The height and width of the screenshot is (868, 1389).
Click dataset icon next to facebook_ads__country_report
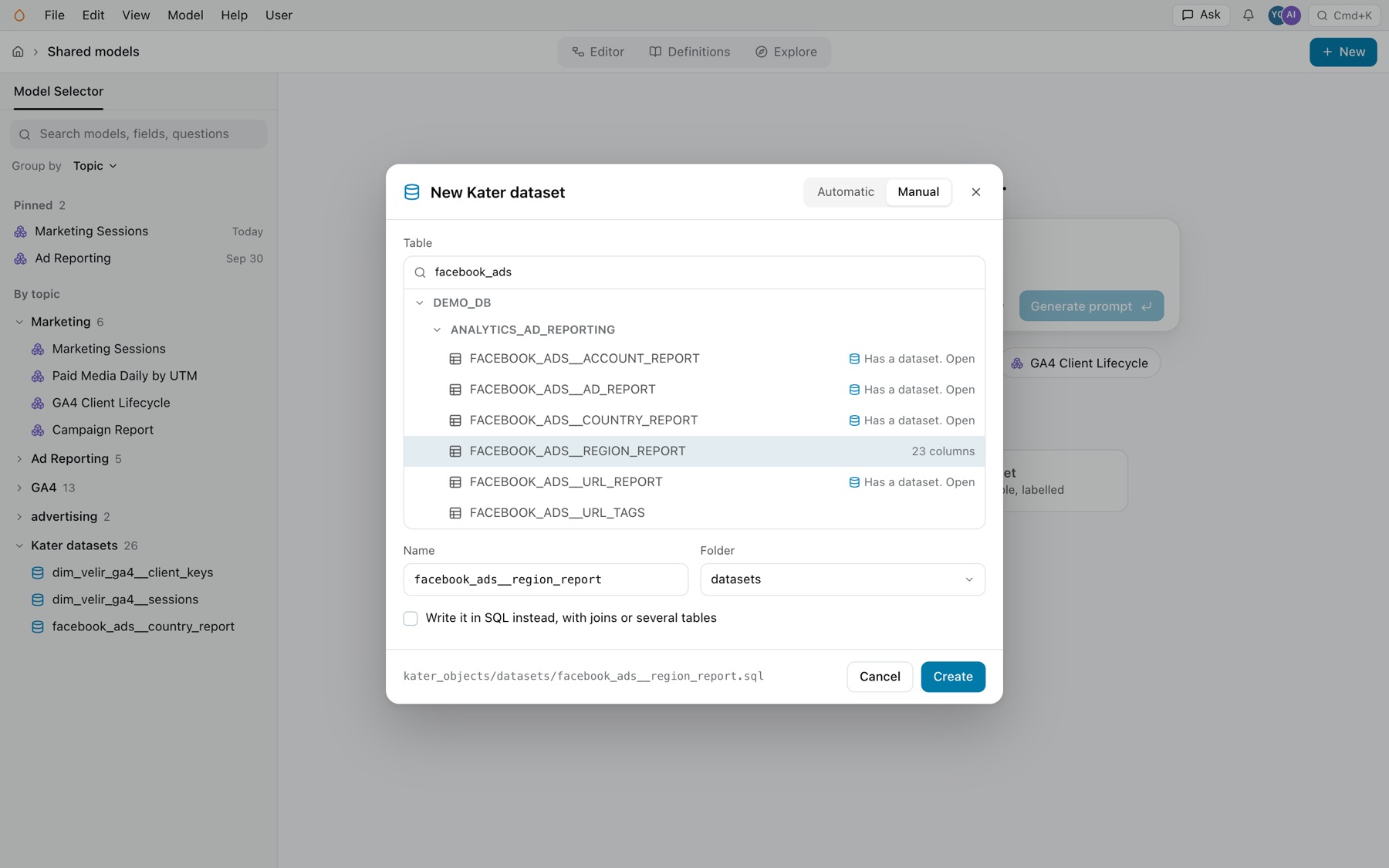(37, 627)
